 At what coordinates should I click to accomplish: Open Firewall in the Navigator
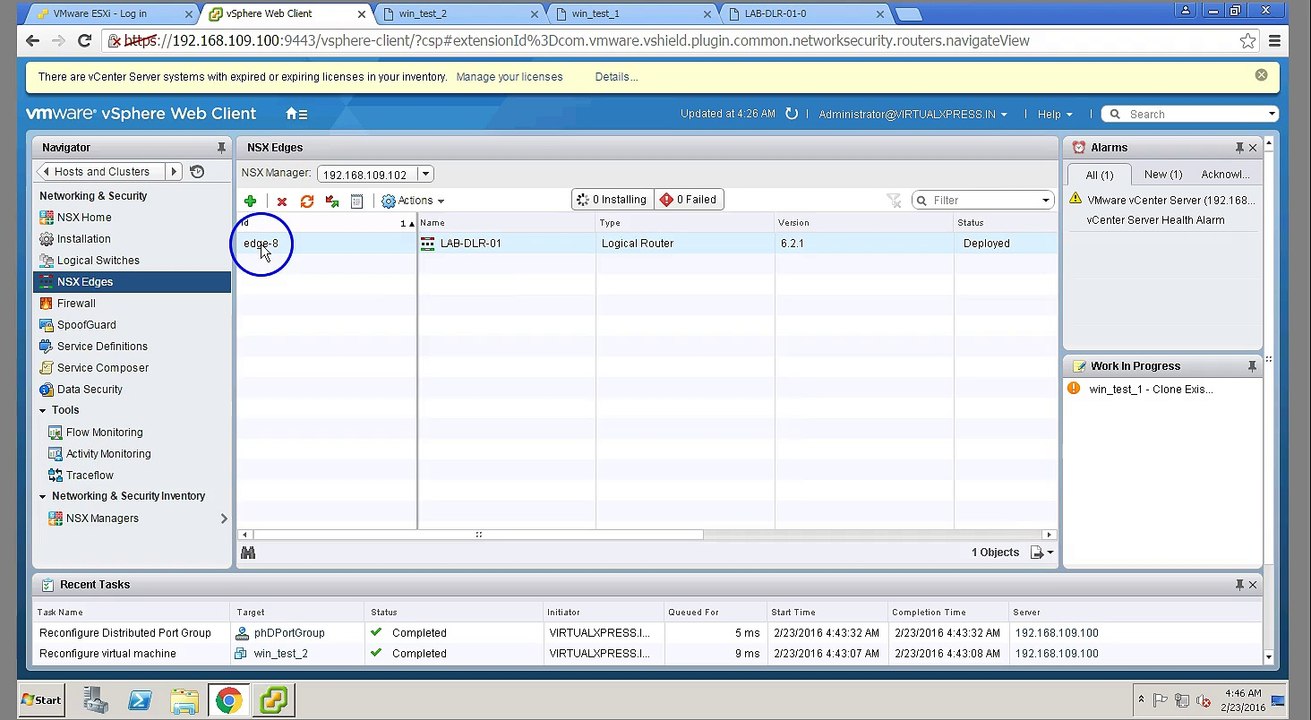click(x=76, y=304)
